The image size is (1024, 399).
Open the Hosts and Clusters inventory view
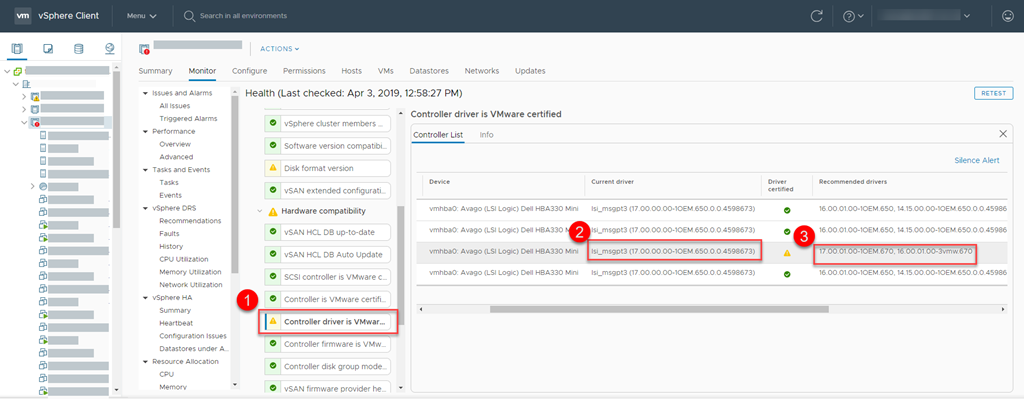coord(17,49)
